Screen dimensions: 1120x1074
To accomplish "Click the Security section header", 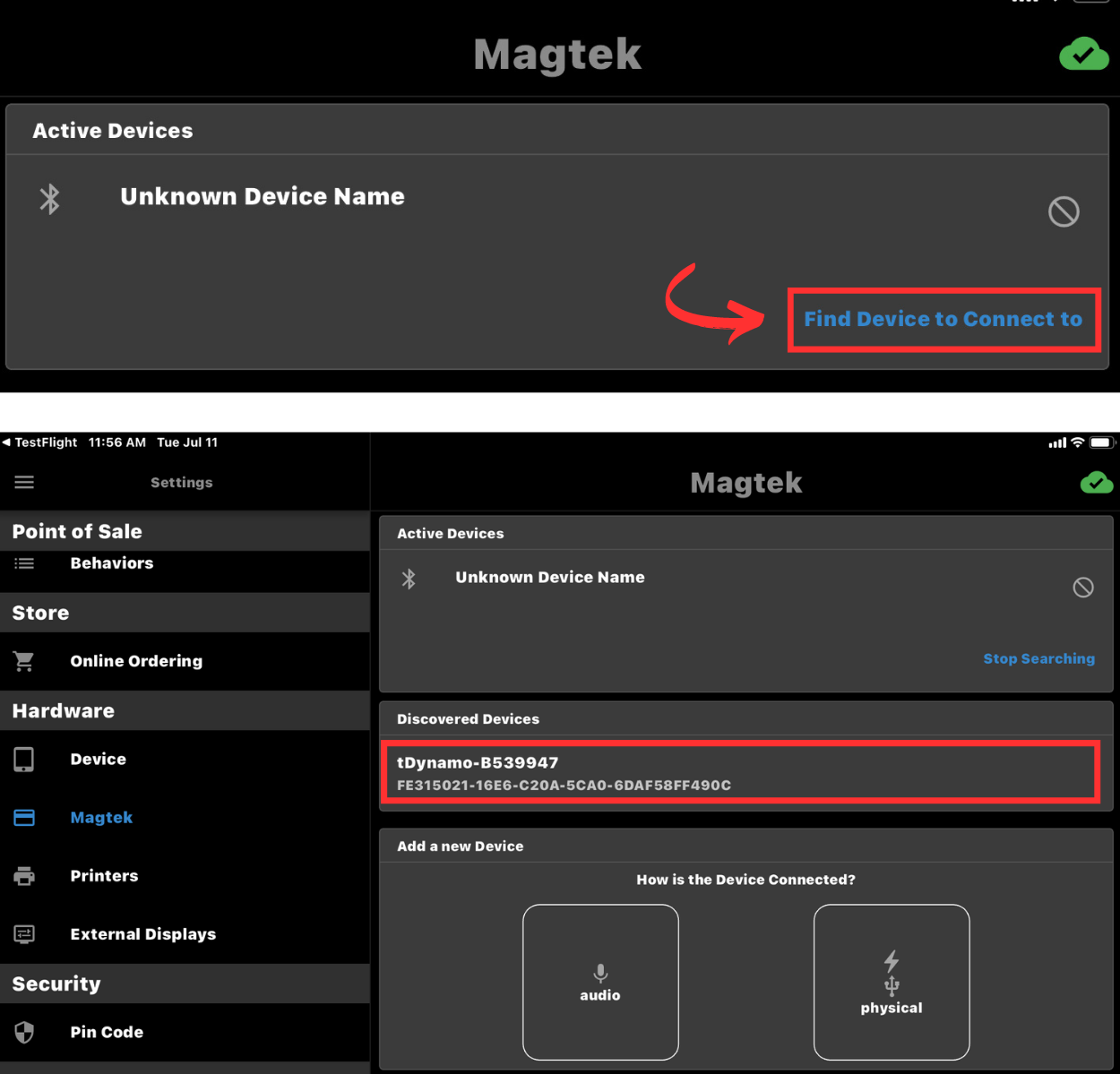I will click(x=185, y=984).
